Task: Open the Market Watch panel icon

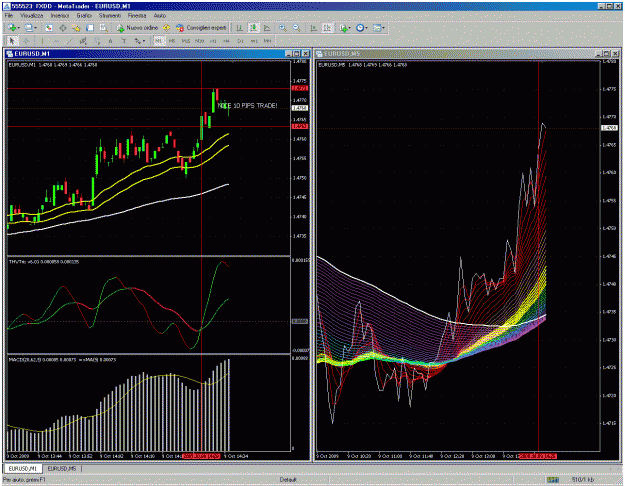Action: click(x=49, y=28)
